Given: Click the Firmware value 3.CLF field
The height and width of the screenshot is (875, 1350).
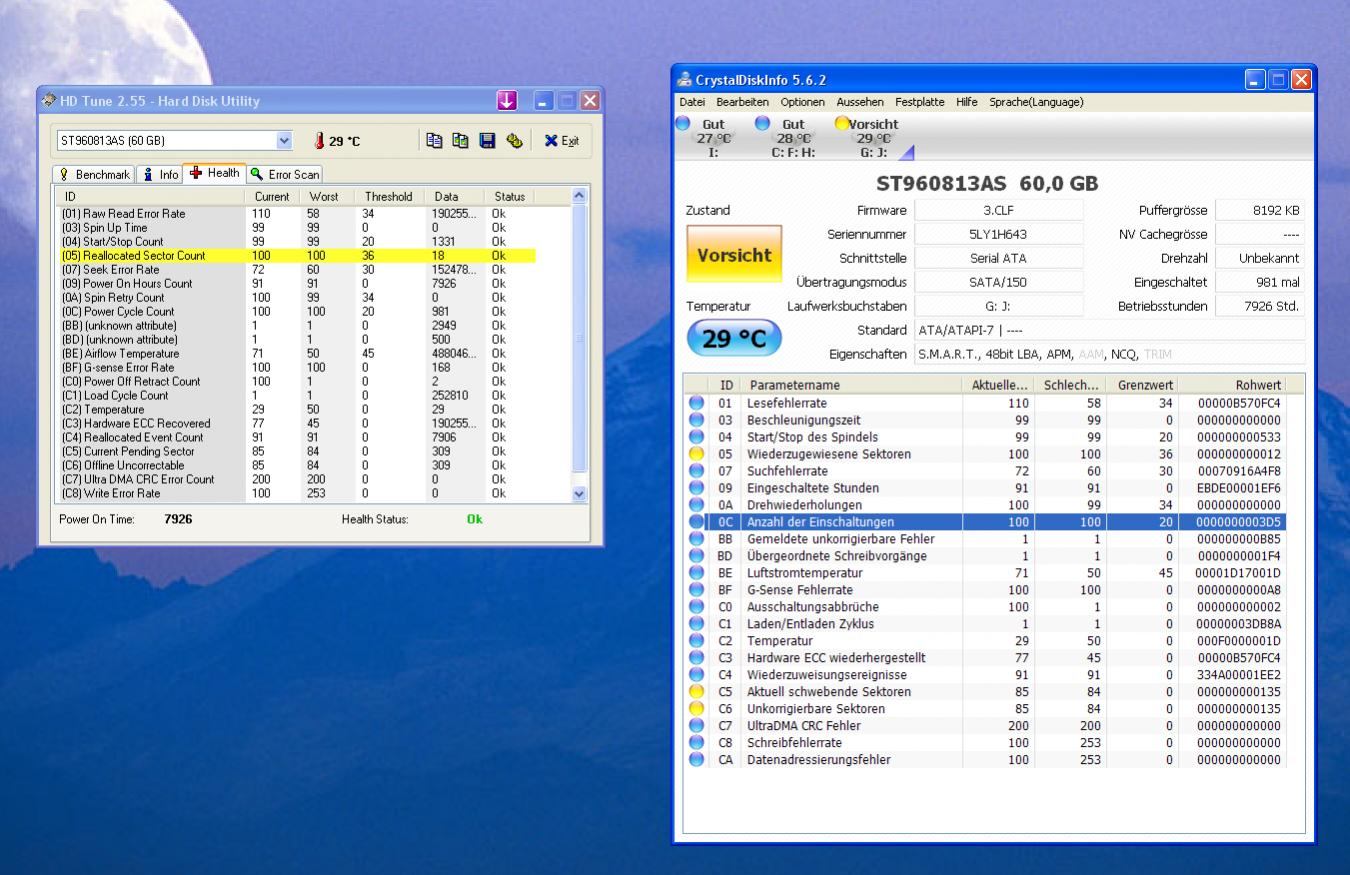Looking at the screenshot, I should point(998,210).
